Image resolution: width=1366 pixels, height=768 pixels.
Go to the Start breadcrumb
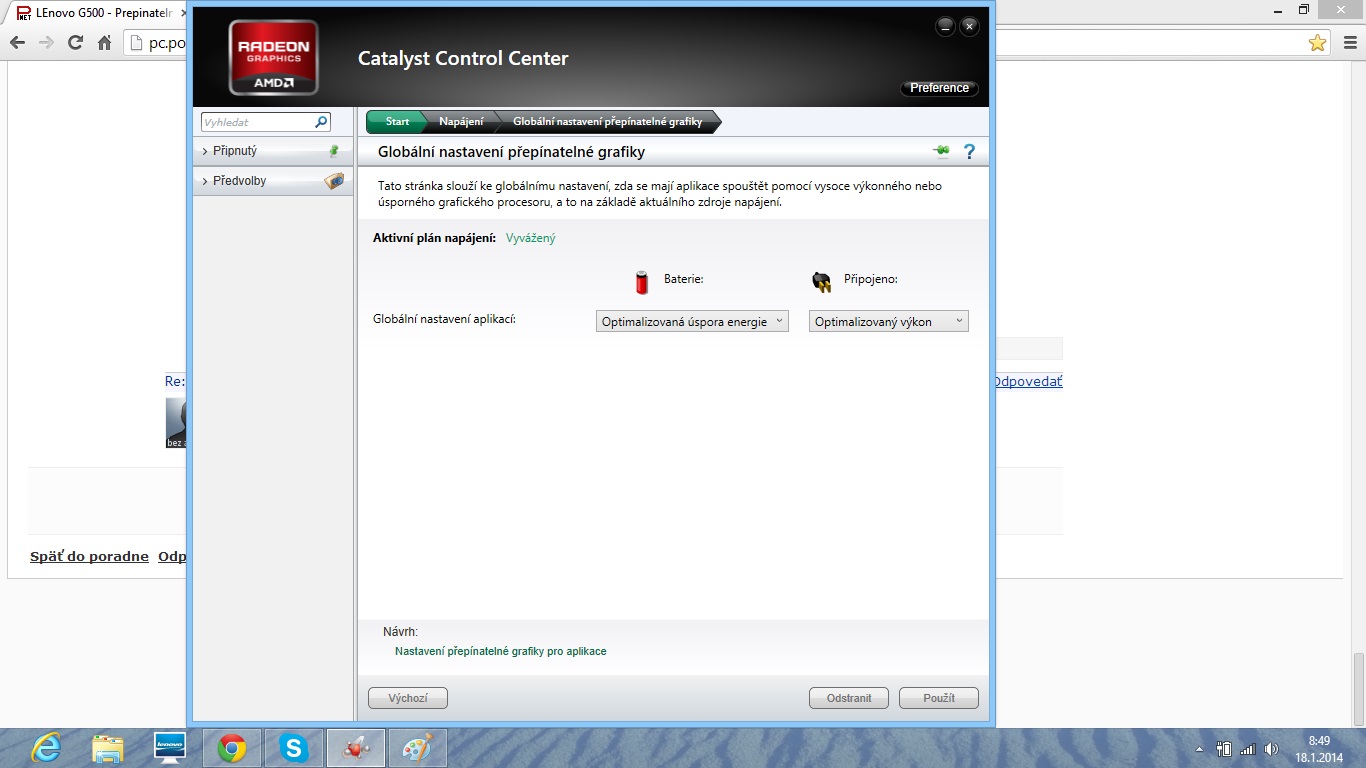click(397, 122)
